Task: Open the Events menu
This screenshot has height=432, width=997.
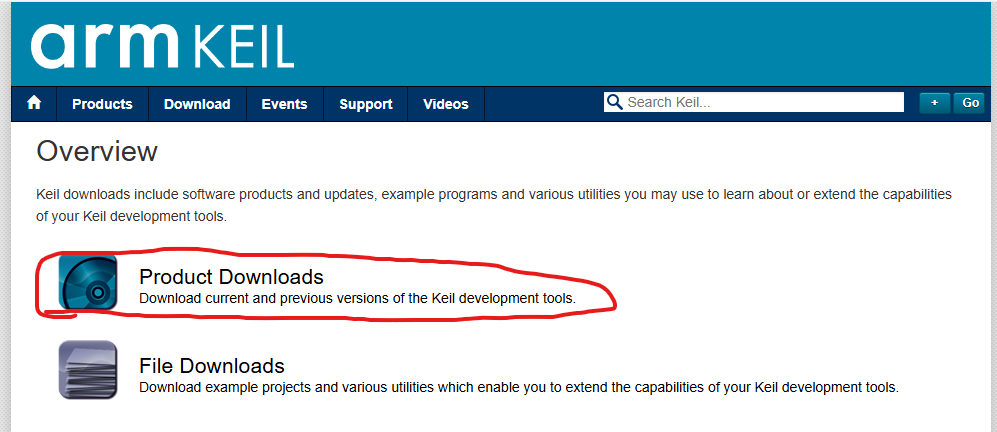Action: click(284, 104)
